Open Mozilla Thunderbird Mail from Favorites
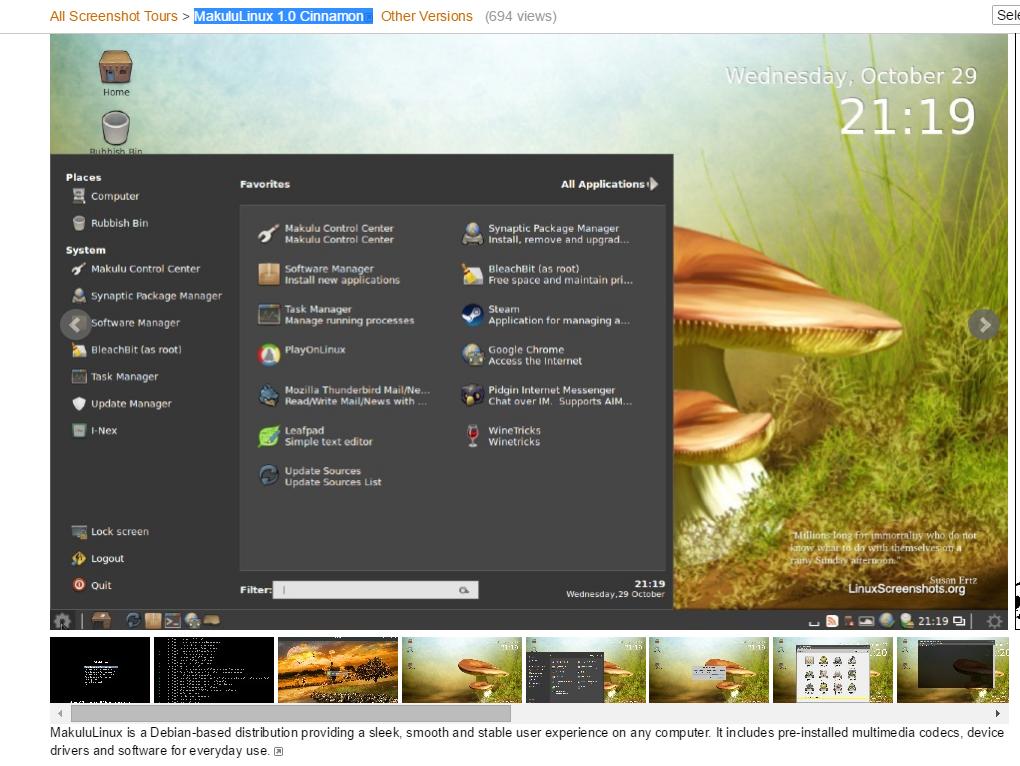 click(x=343, y=395)
